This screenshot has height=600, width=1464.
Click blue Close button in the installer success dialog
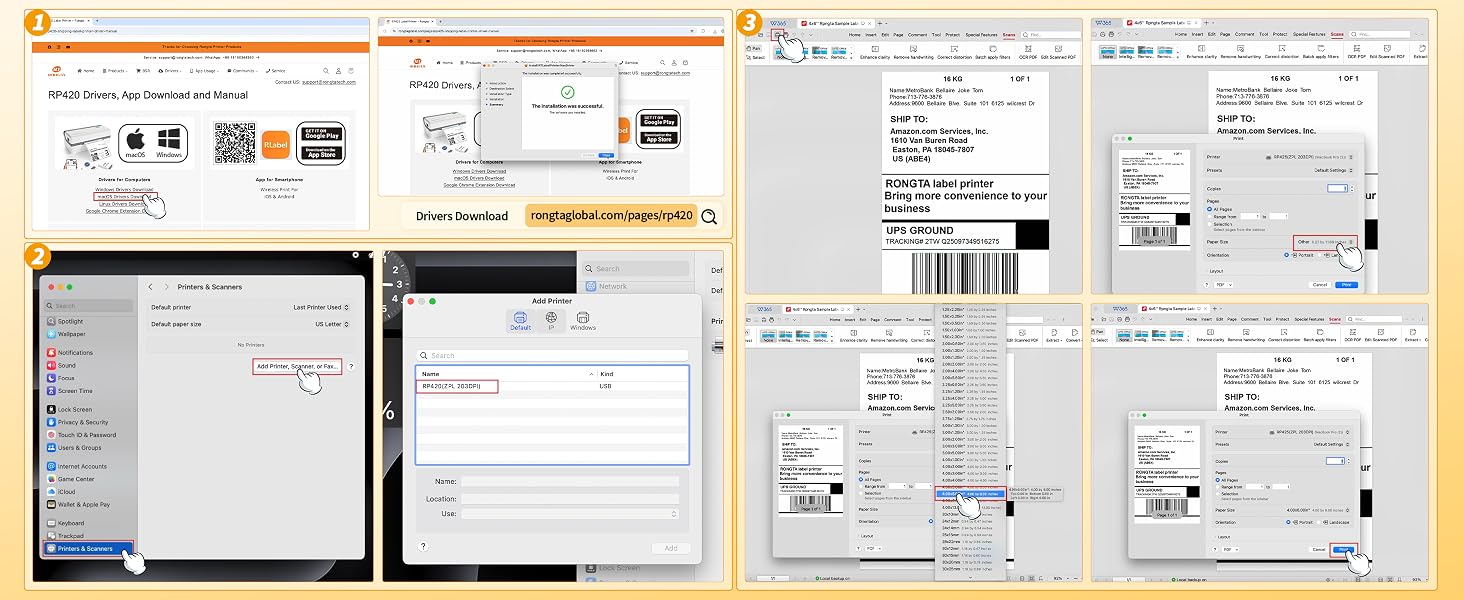606,154
